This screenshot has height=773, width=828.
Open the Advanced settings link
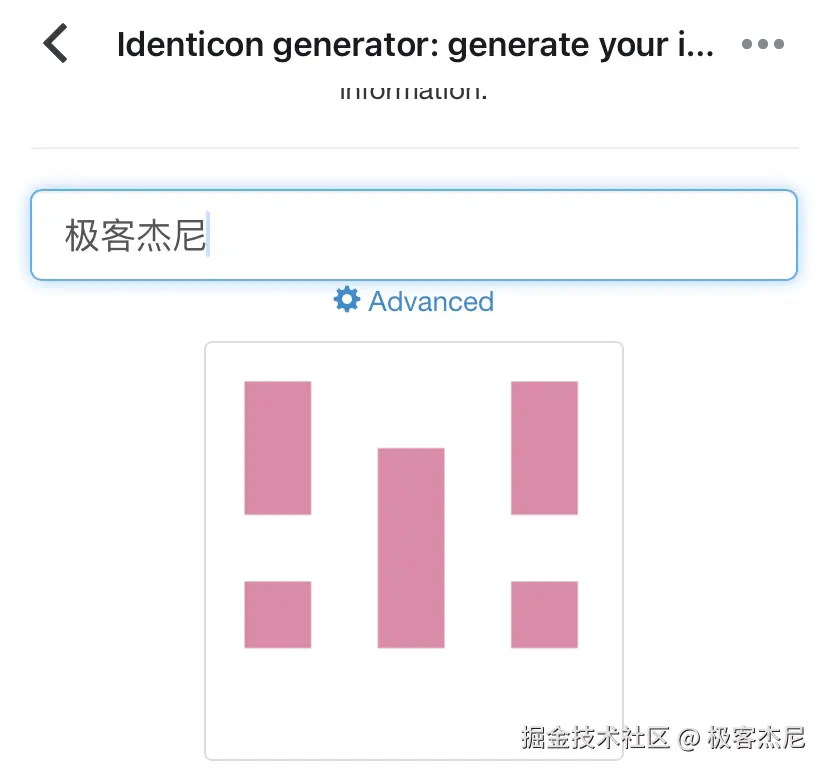click(x=430, y=301)
